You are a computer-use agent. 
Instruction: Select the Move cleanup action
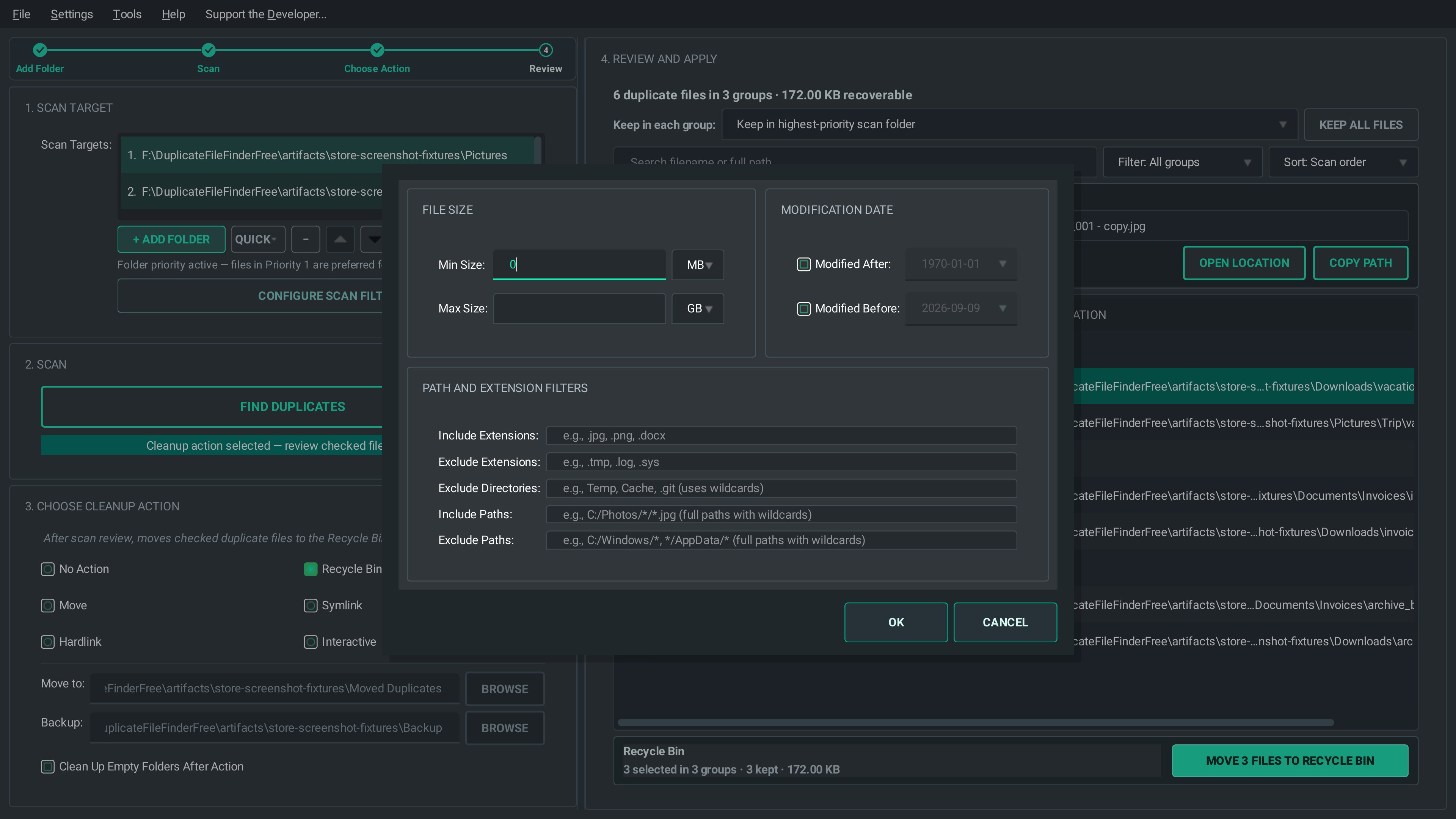tap(47, 606)
